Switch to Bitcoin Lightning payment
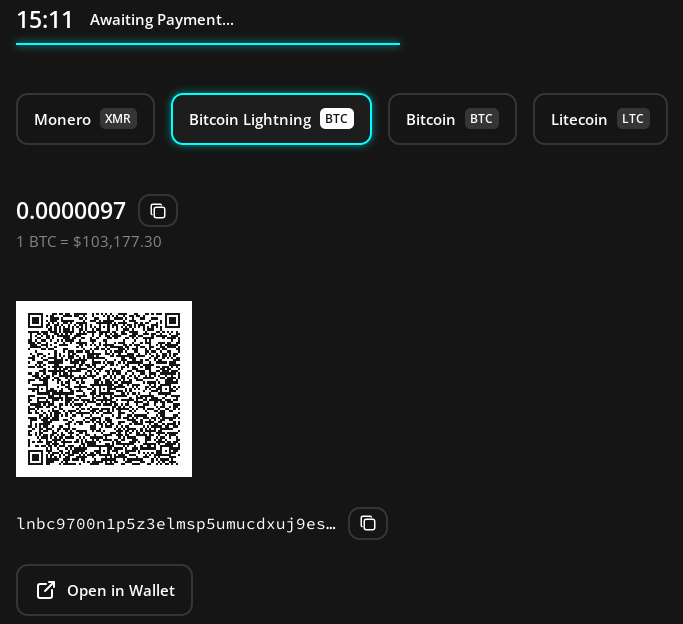The image size is (683, 624). pyautogui.click(x=250, y=119)
